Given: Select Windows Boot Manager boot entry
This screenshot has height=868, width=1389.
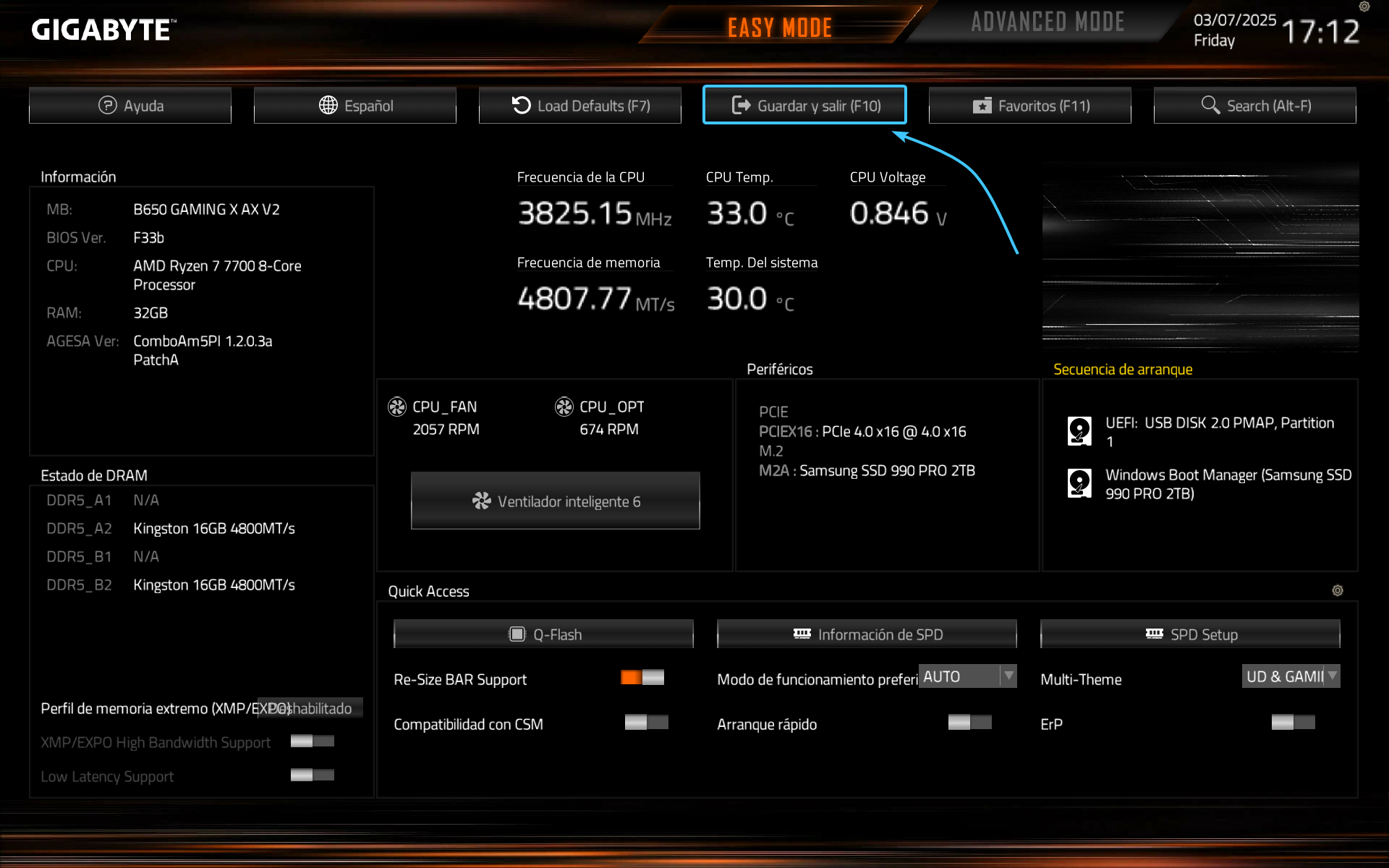Looking at the screenshot, I should [x=1210, y=484].
